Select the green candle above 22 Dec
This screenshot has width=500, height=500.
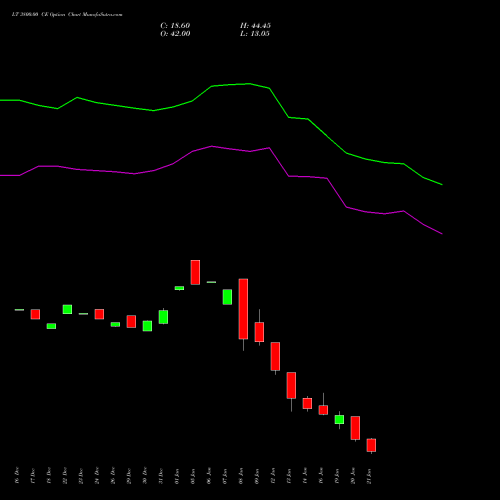(x=67, y=309)
